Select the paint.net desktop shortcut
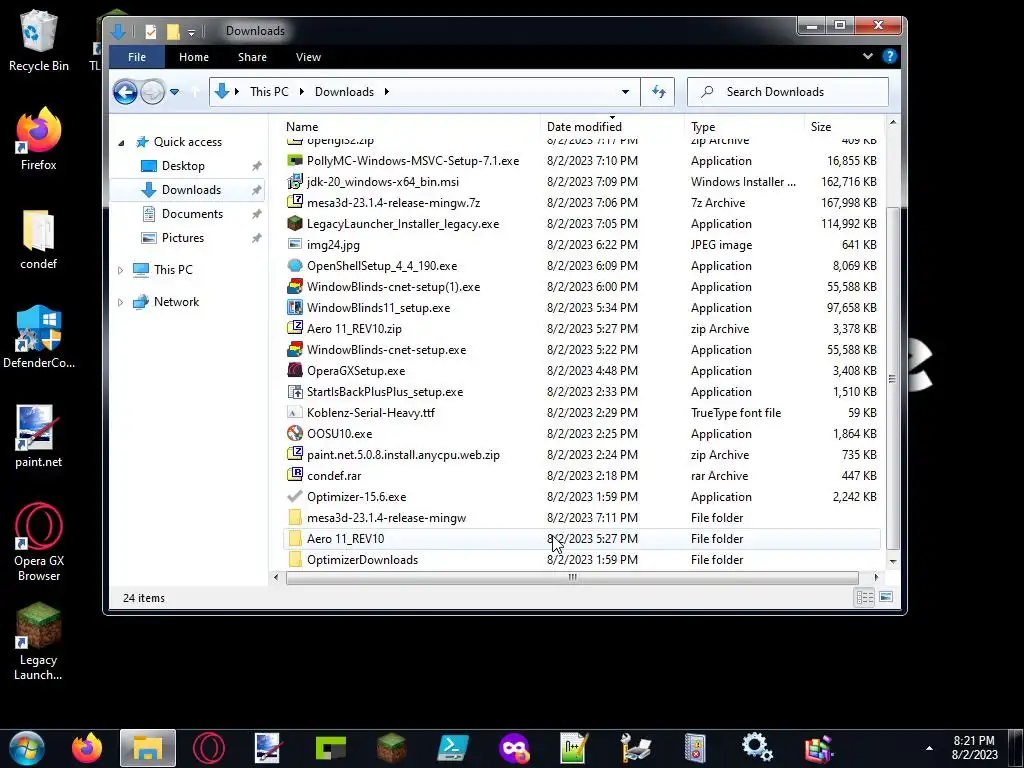 [39, 436]
